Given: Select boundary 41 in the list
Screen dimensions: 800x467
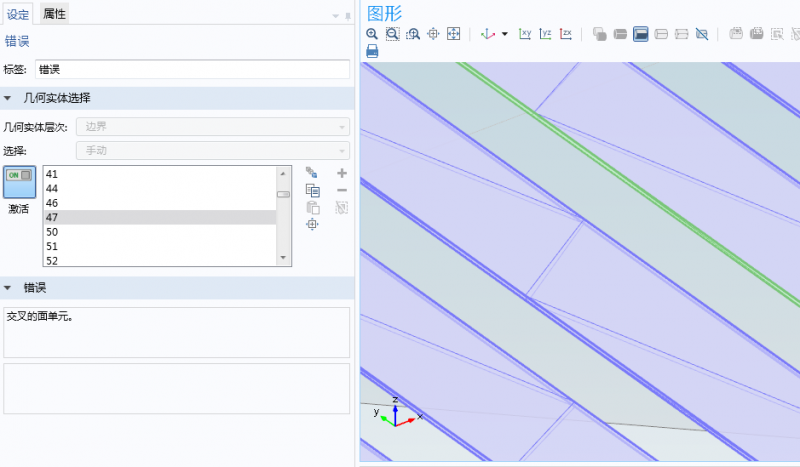Looking at the screenshot, I should (x=160, y=174).
